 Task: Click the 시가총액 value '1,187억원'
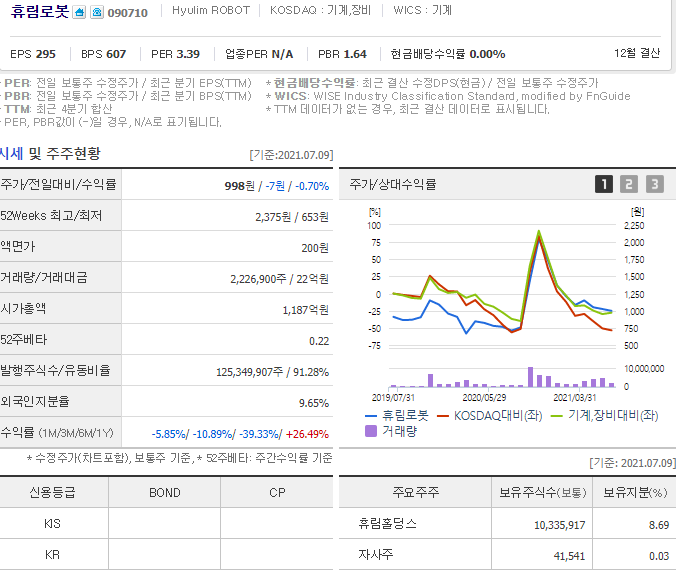pyautogui.click(x=306, y=310)
